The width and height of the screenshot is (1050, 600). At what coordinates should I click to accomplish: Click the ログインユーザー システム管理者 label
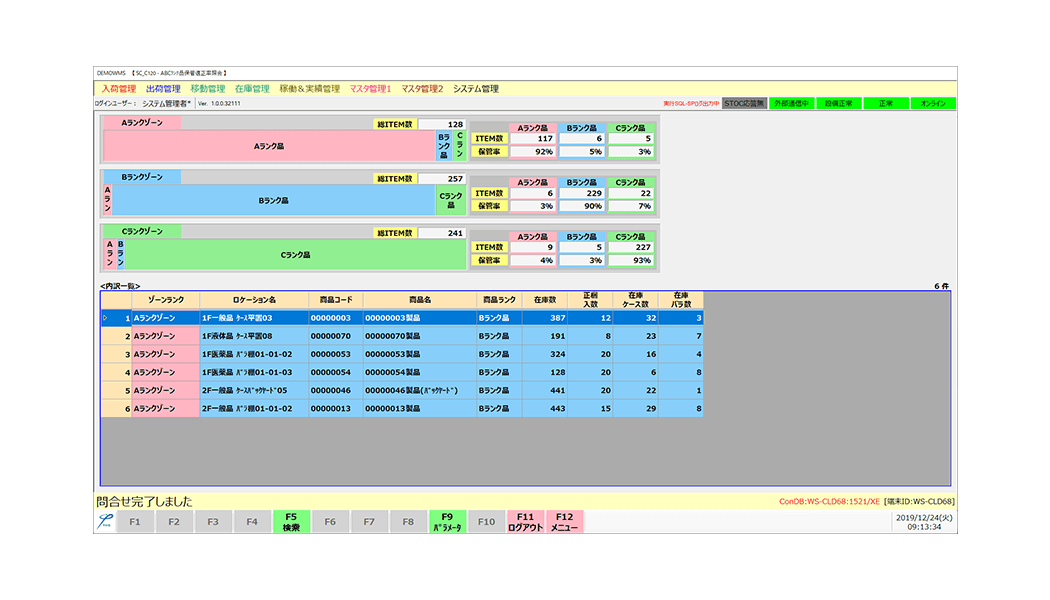tap(143, 104)
